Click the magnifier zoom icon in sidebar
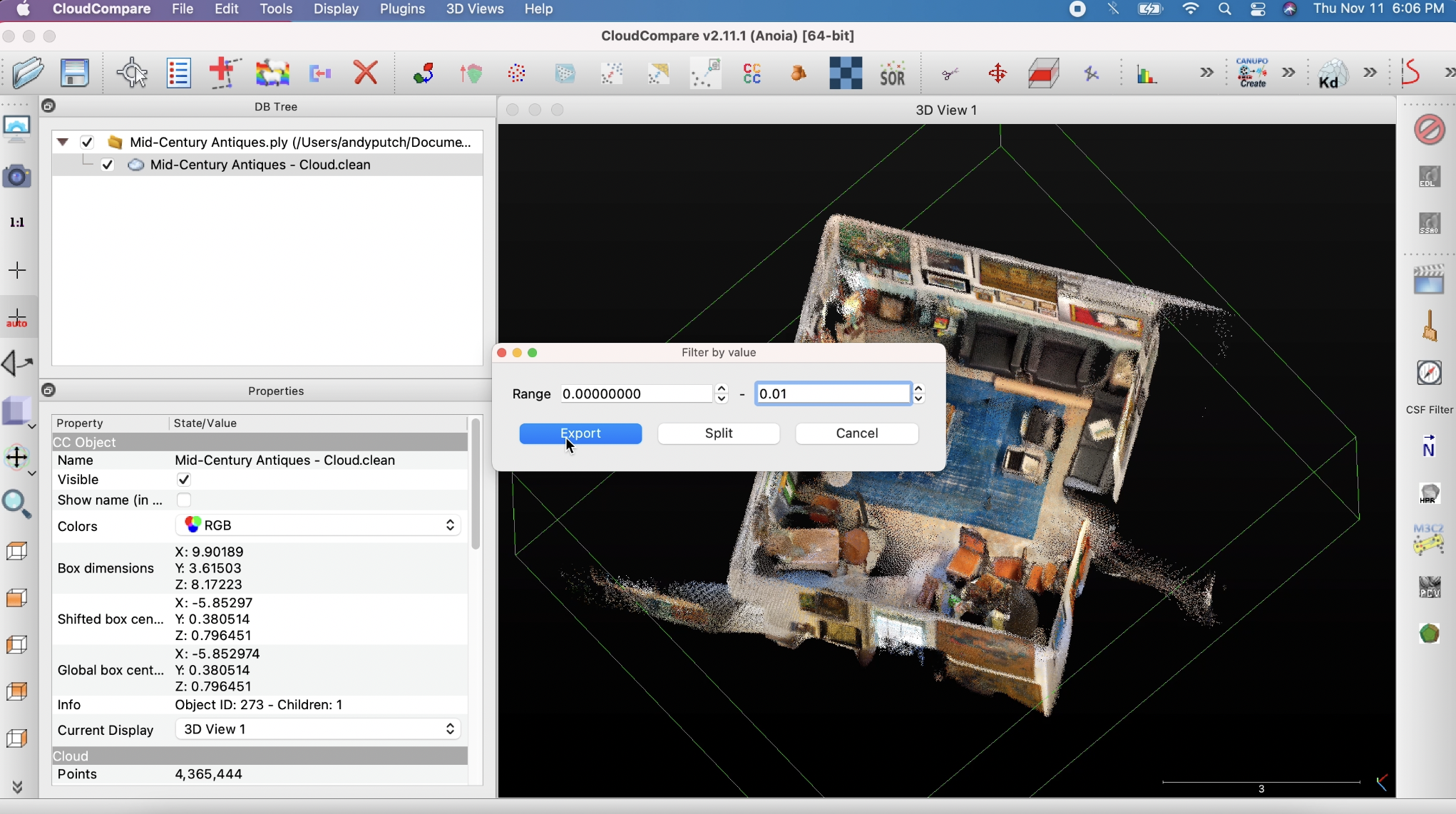The image size is (1456, 814). 17,504
